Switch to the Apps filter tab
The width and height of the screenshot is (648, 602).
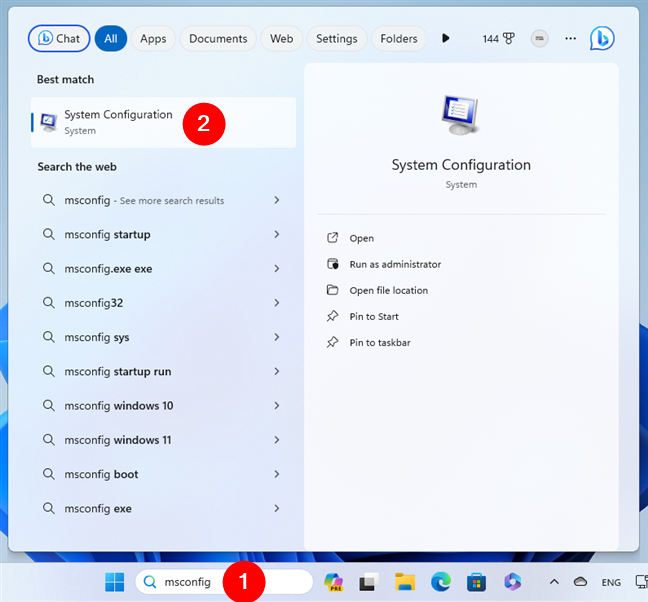(153, 39)
